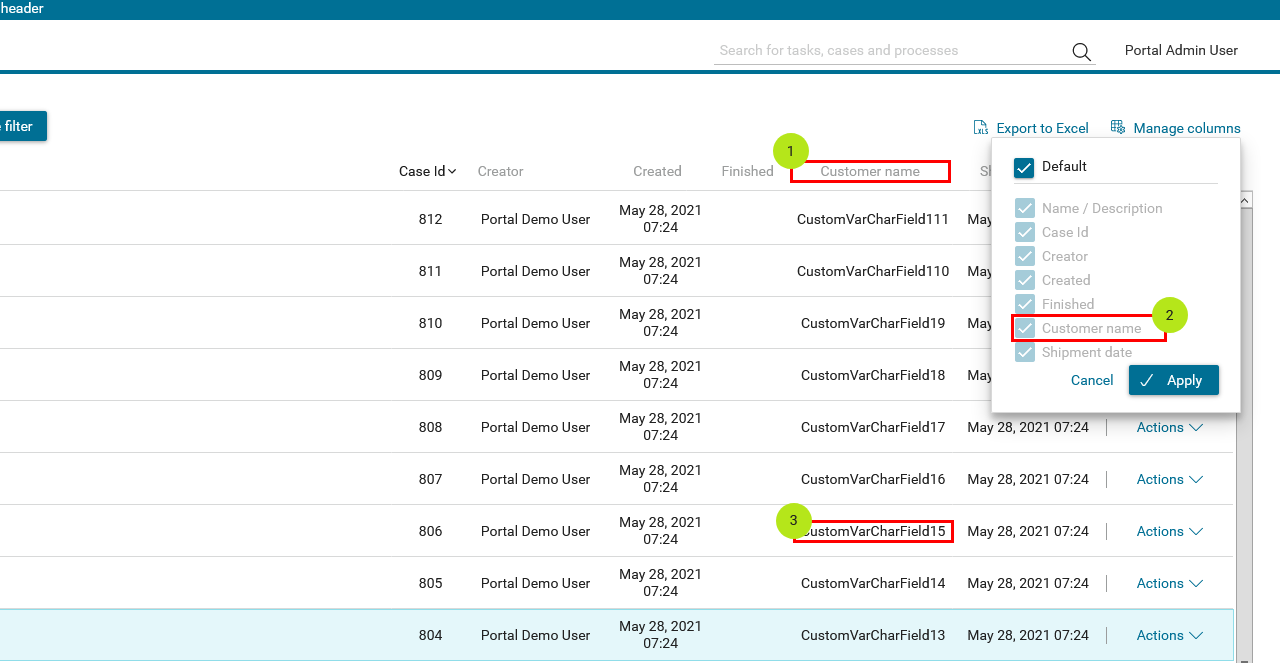Toggle the Shipment date column checkbox
1280x663 pixels.
pos(1025,352)
